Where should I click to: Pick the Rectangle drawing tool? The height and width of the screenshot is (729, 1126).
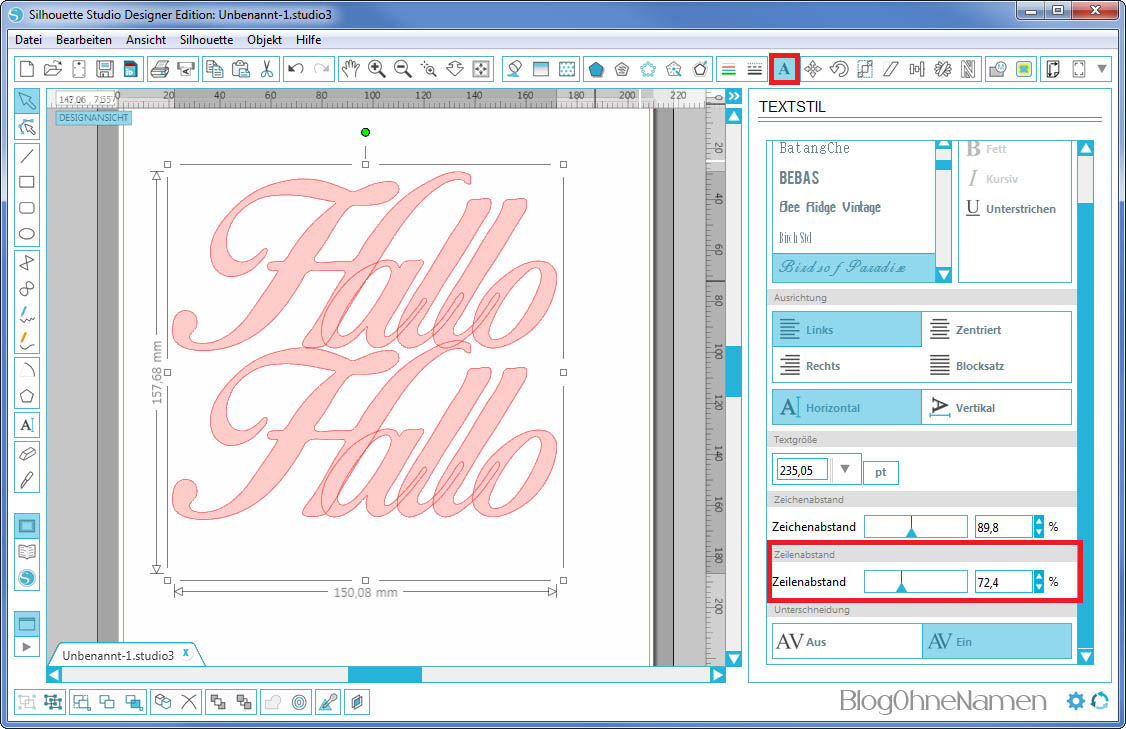click(x=27, y=182)
